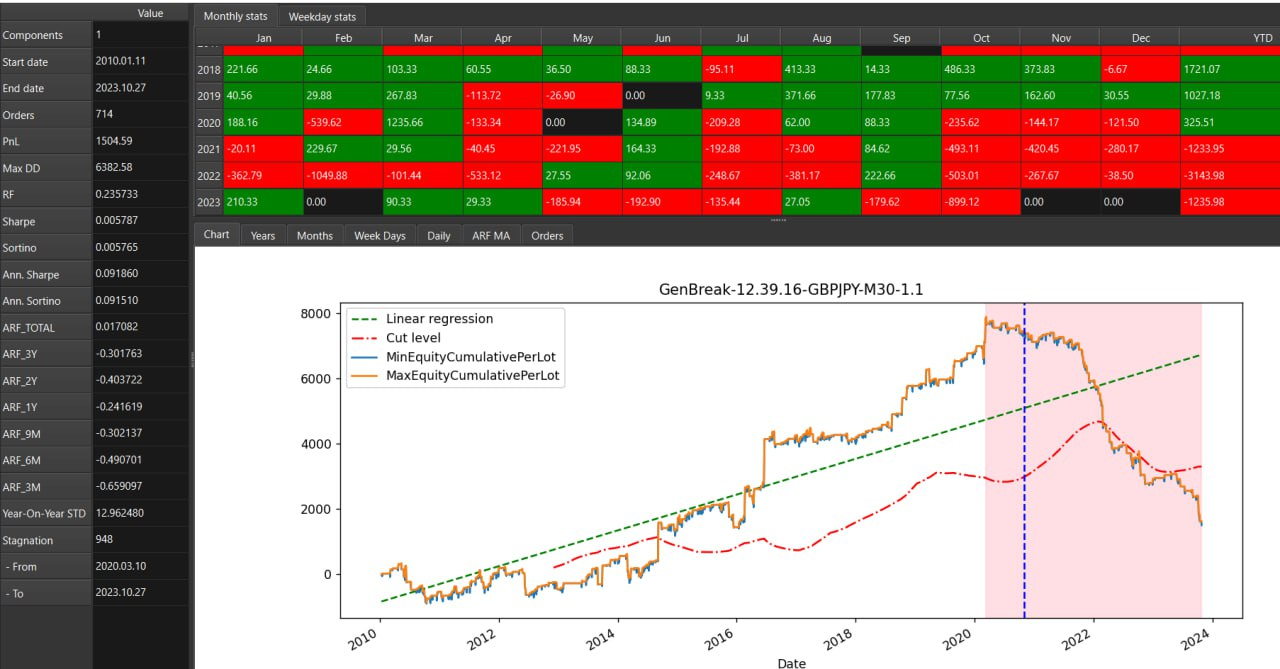Open the Years tab

click(x=263, y=235)
